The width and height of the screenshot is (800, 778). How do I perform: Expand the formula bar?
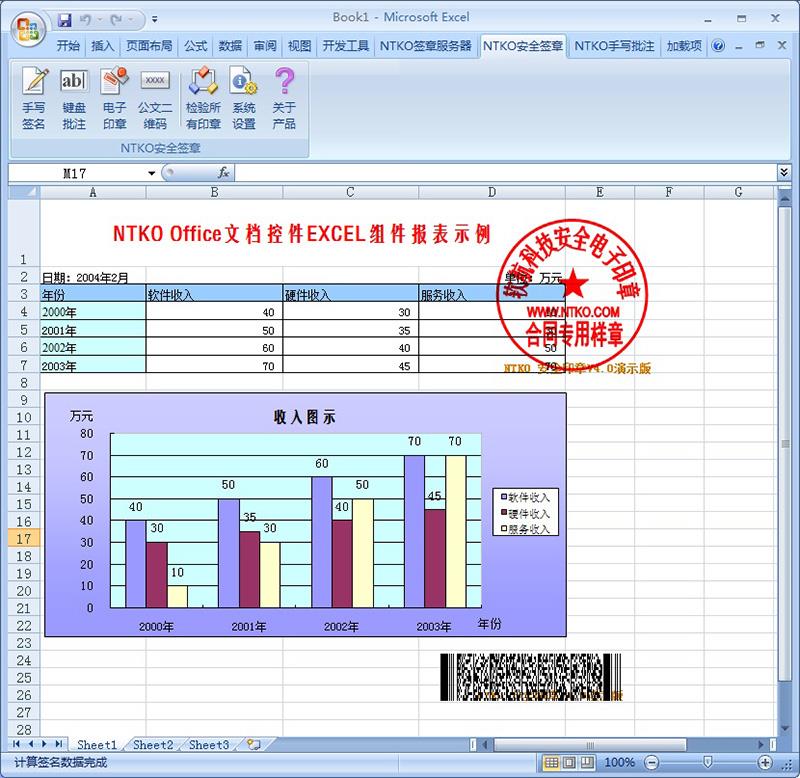click(783, 173)
